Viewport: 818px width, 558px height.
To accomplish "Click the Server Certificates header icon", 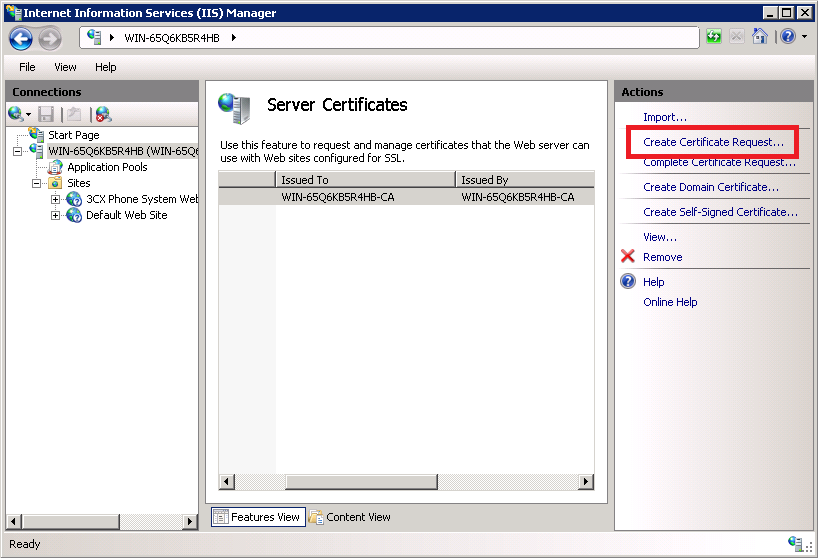I will point(234,108).
